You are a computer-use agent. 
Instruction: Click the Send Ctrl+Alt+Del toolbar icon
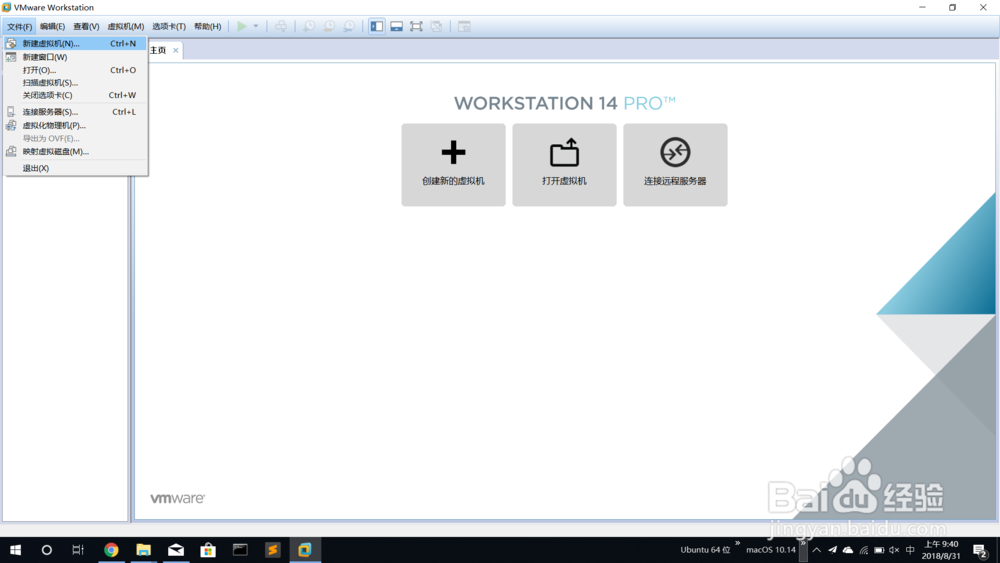click(x=281, y=26)
